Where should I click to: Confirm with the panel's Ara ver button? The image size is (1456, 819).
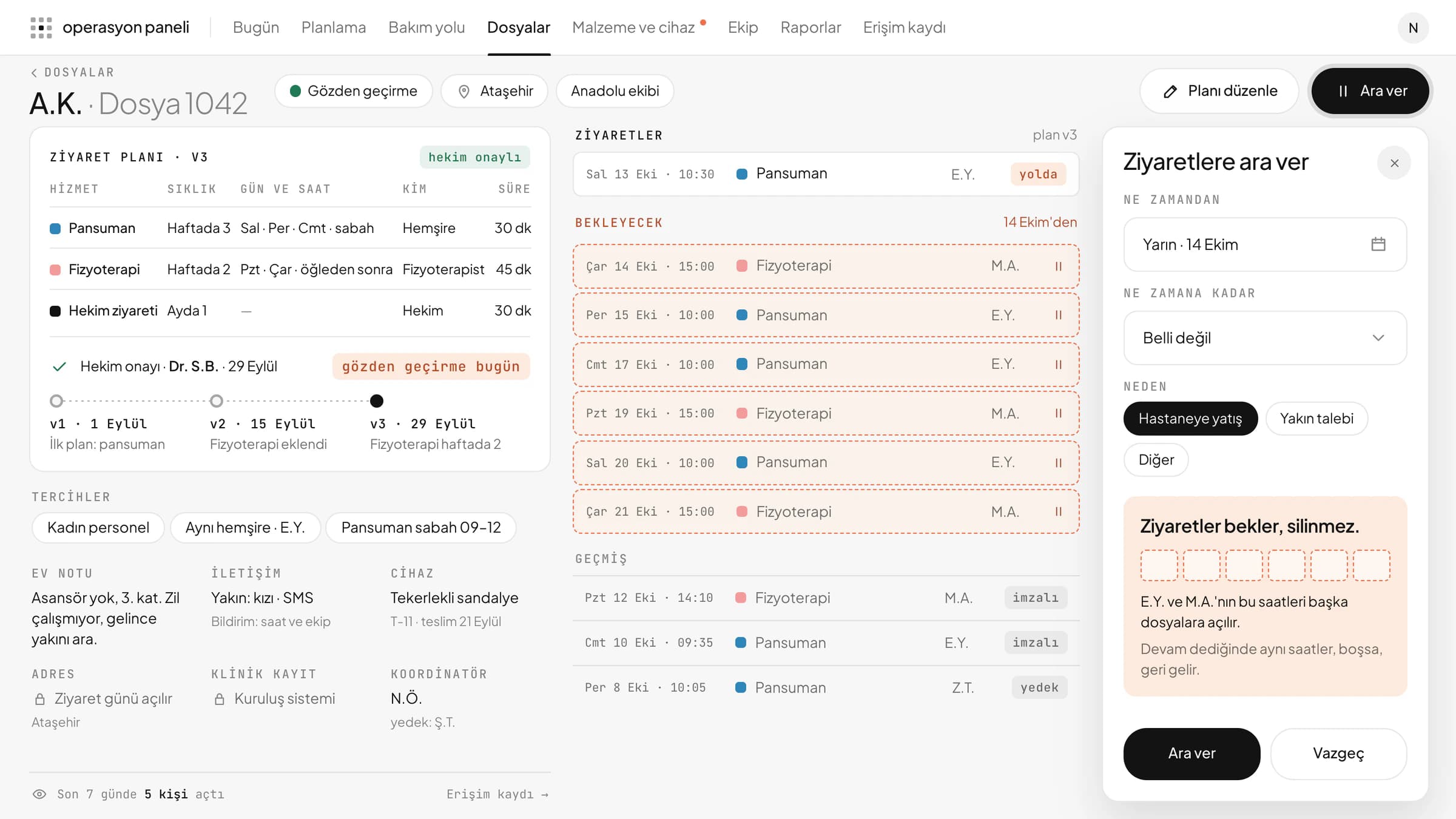(1191, 753)
